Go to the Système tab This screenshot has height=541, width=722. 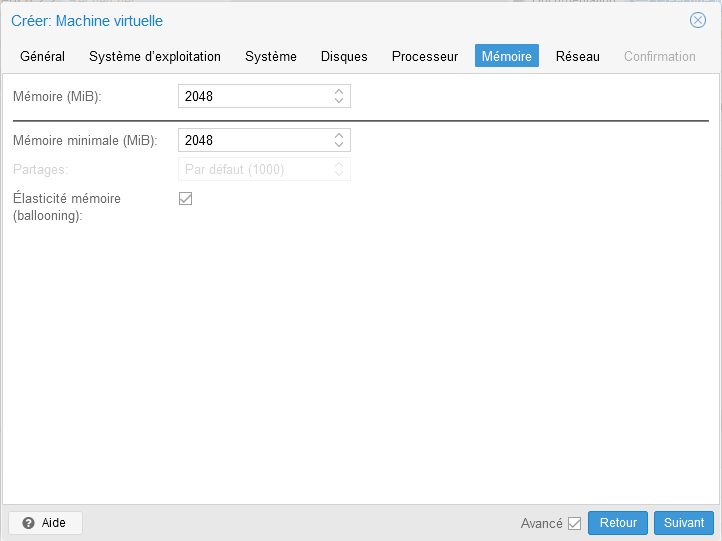click(271, 56)
